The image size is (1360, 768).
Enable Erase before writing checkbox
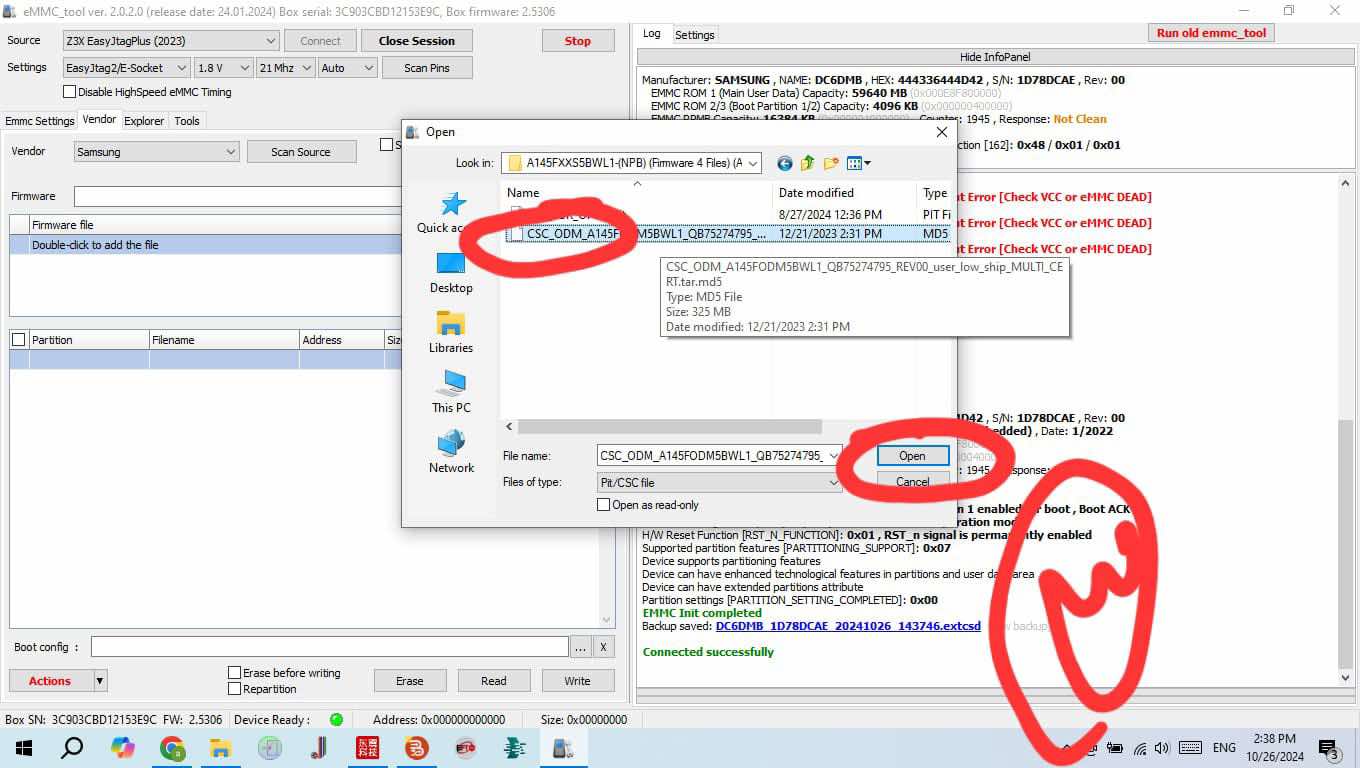click(x=234, y=673)
